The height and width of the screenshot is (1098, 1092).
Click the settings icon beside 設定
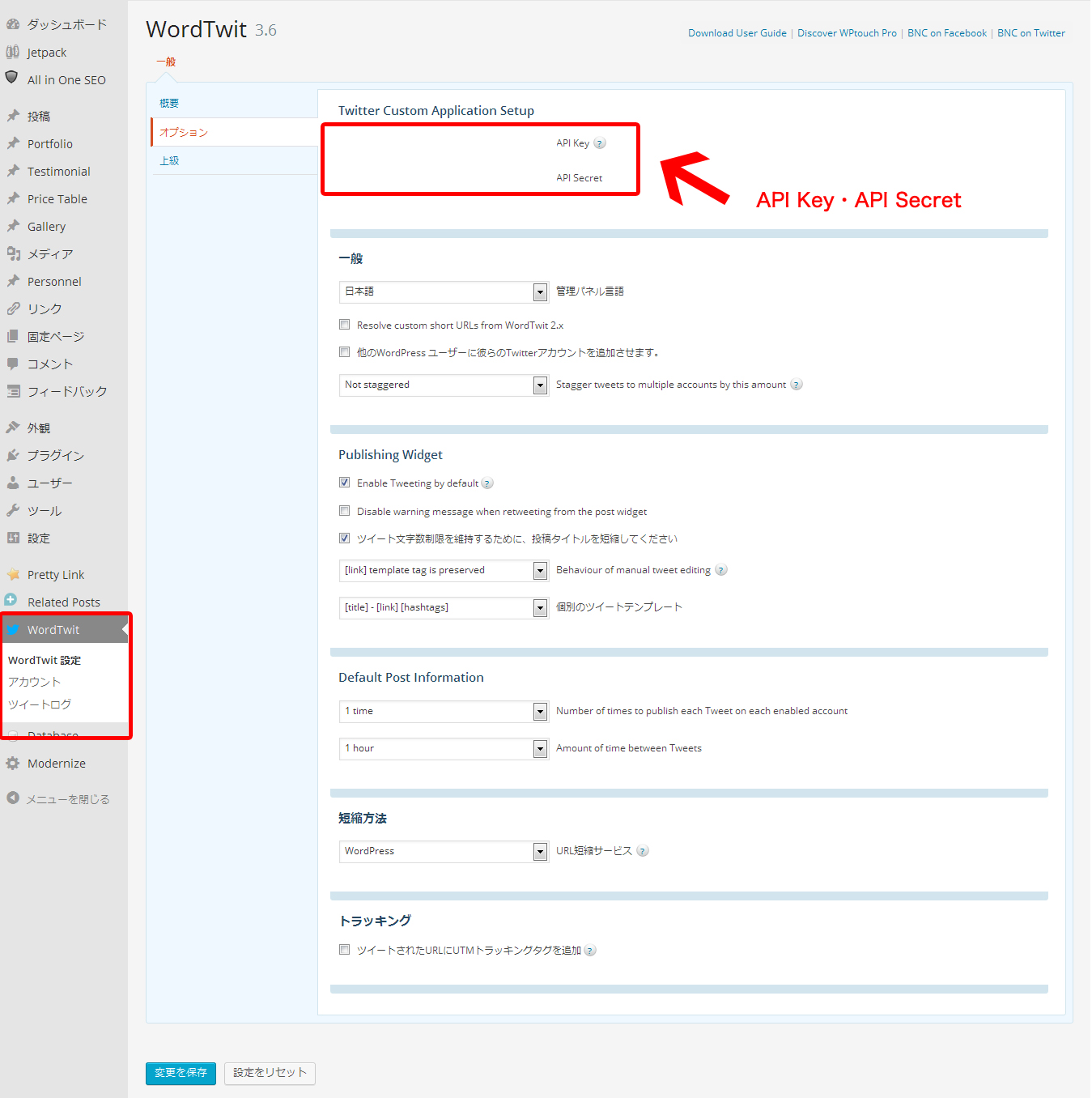[13, 538]
